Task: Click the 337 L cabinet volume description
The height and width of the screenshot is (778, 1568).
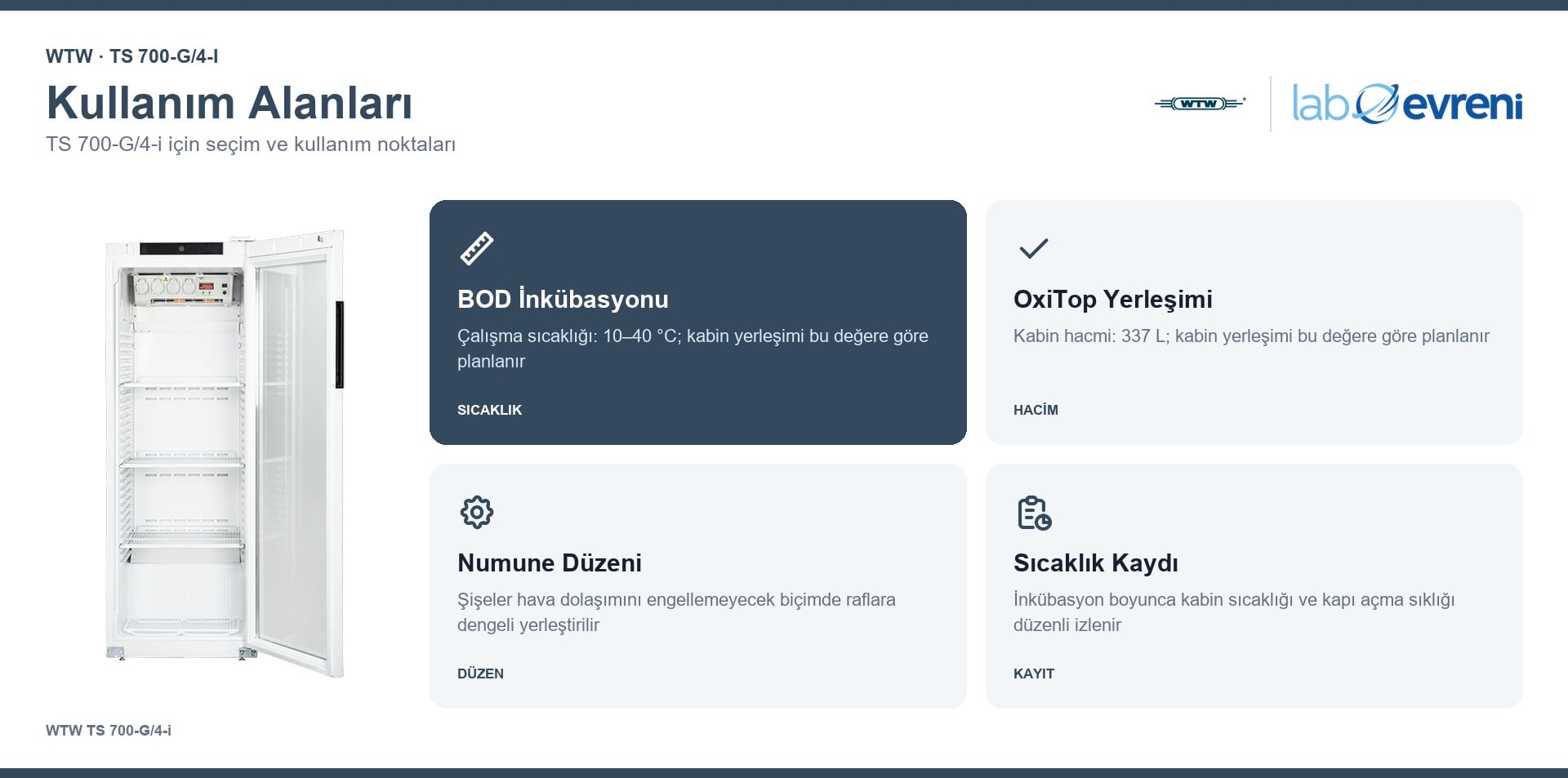Action: click(x=1251, y=336)
